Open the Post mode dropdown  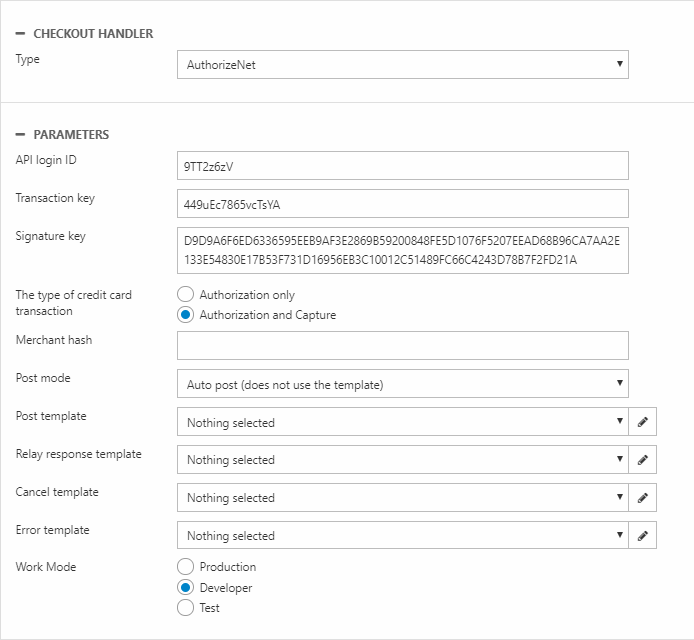(x=402, y=384)
